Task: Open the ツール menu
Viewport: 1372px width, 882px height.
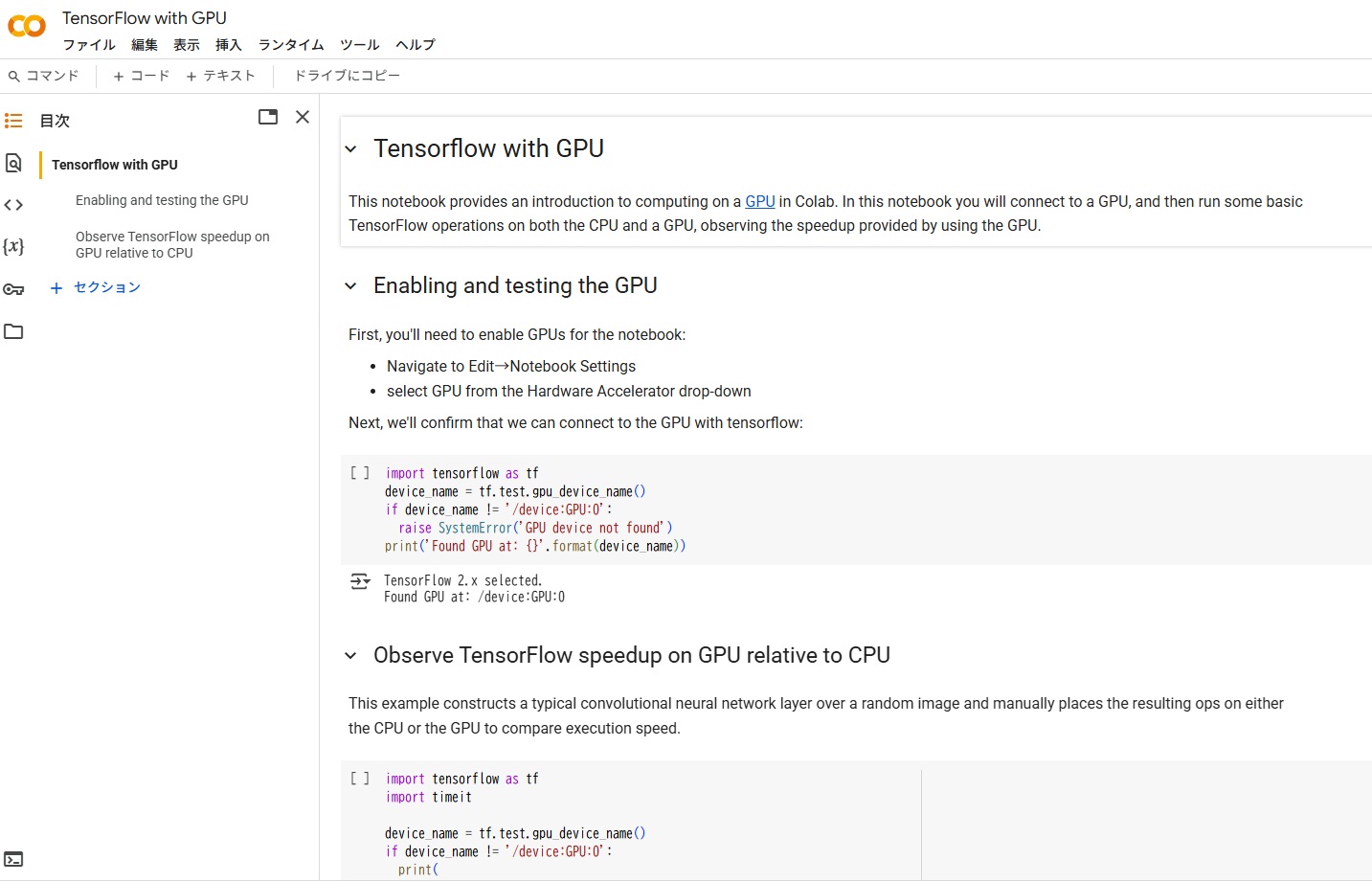Action: 360,45
